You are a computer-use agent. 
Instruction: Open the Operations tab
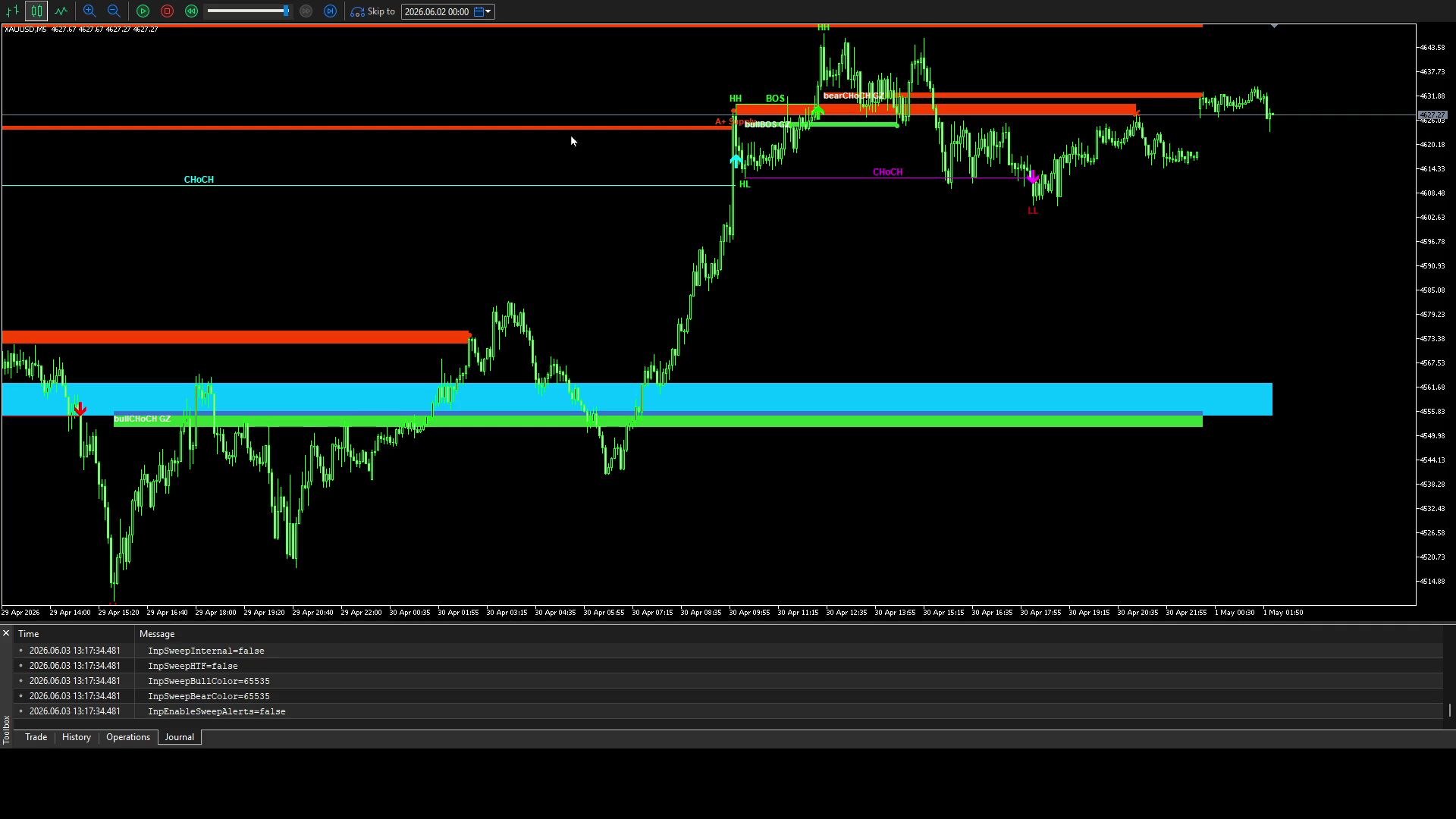click(x=128, y=737)
